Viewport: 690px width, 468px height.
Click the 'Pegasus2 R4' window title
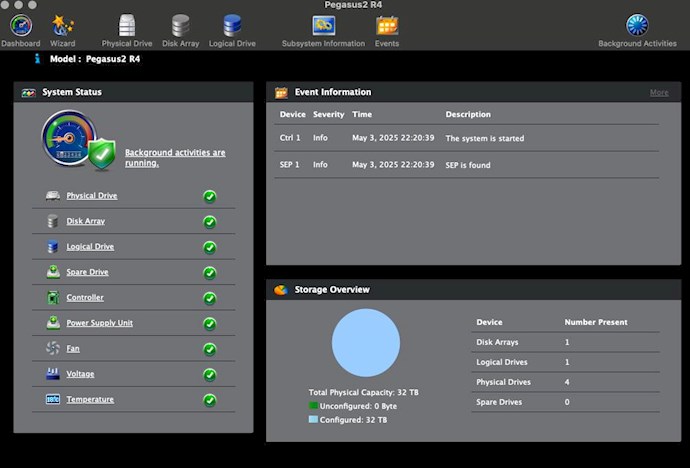tap(353, 5)
